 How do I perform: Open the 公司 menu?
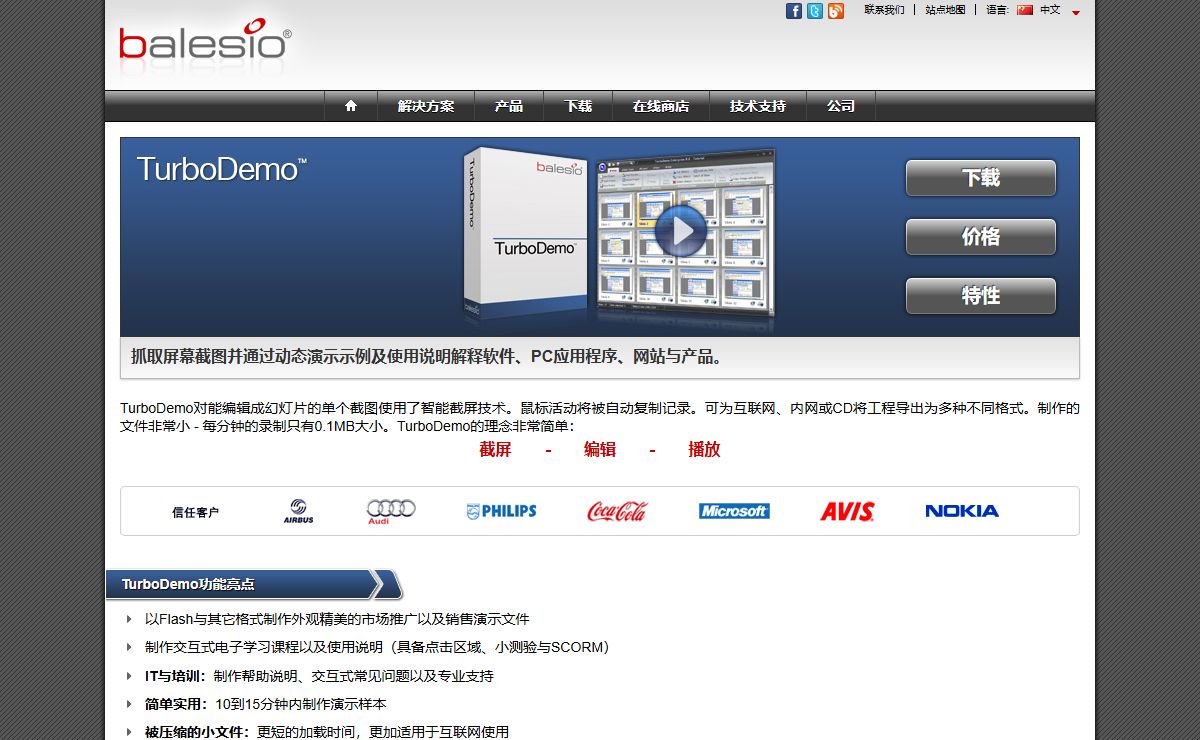pos(841,106)
